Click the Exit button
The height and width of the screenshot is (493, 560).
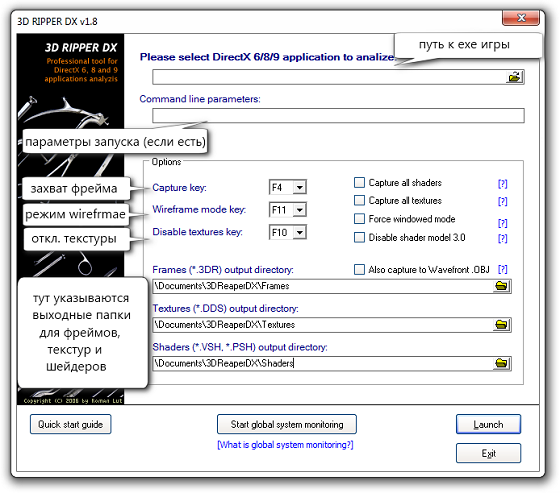488,453
